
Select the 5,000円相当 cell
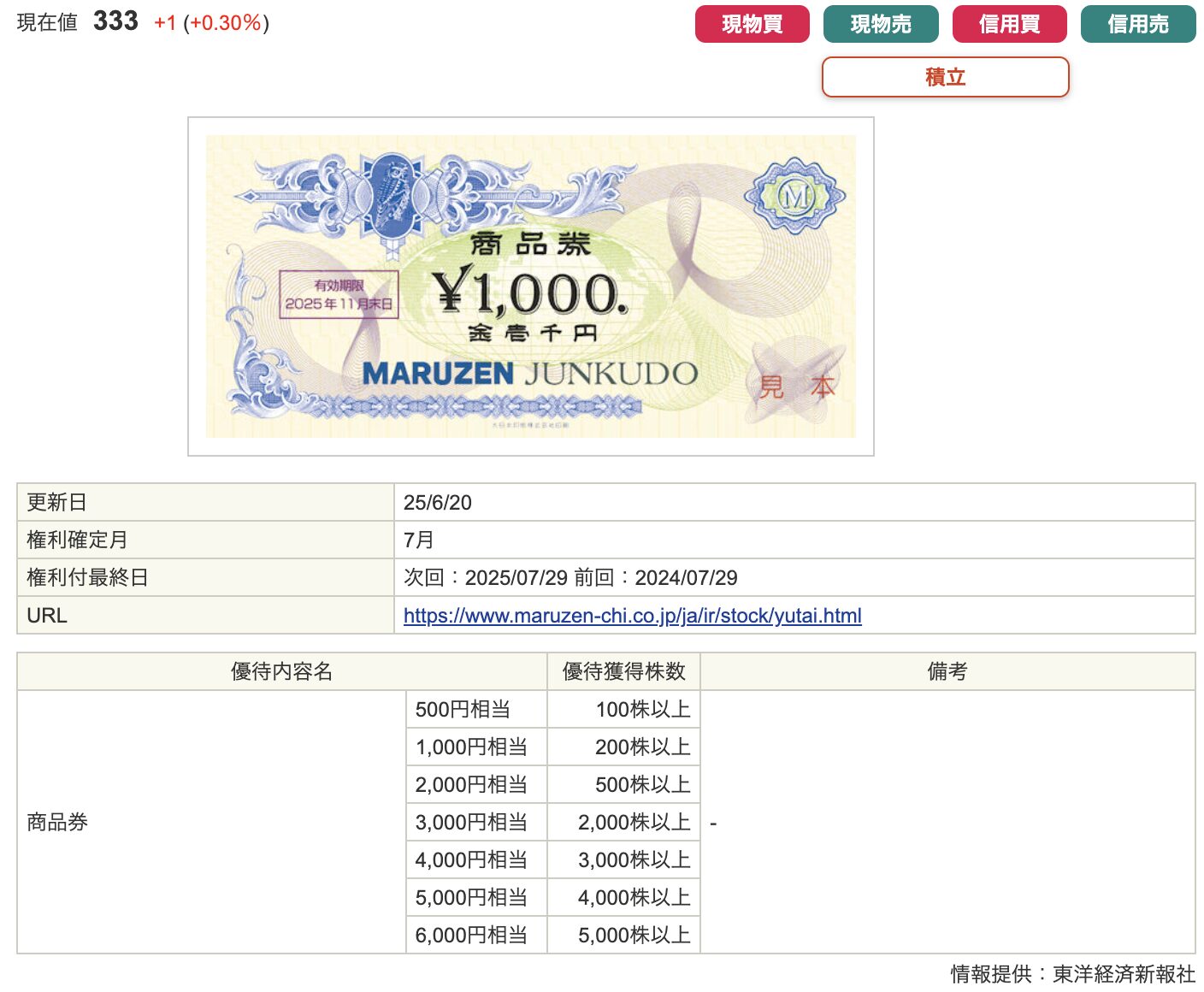pyautogui.click(x=476, y=898)
